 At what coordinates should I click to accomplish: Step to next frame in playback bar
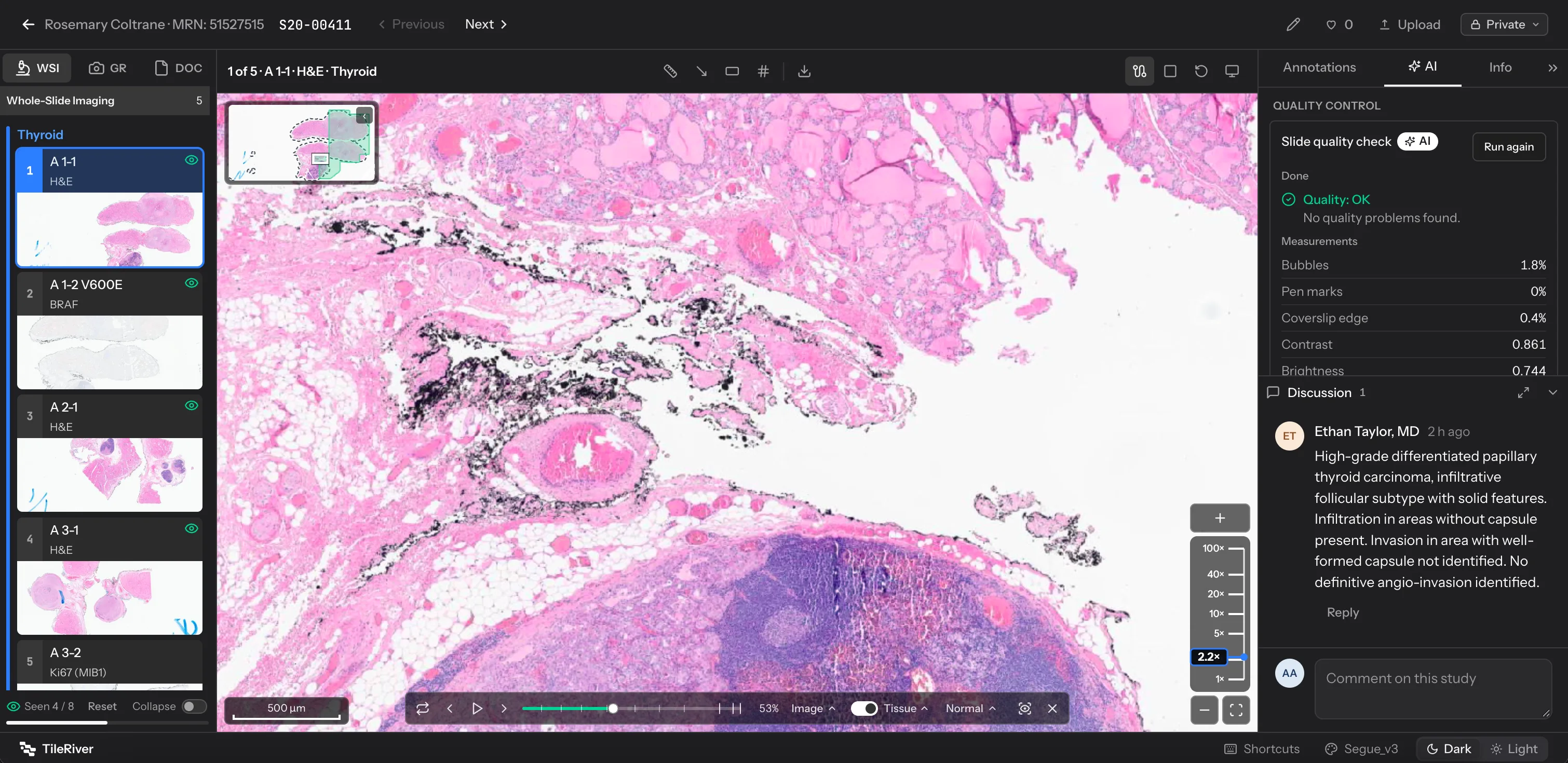504,708
